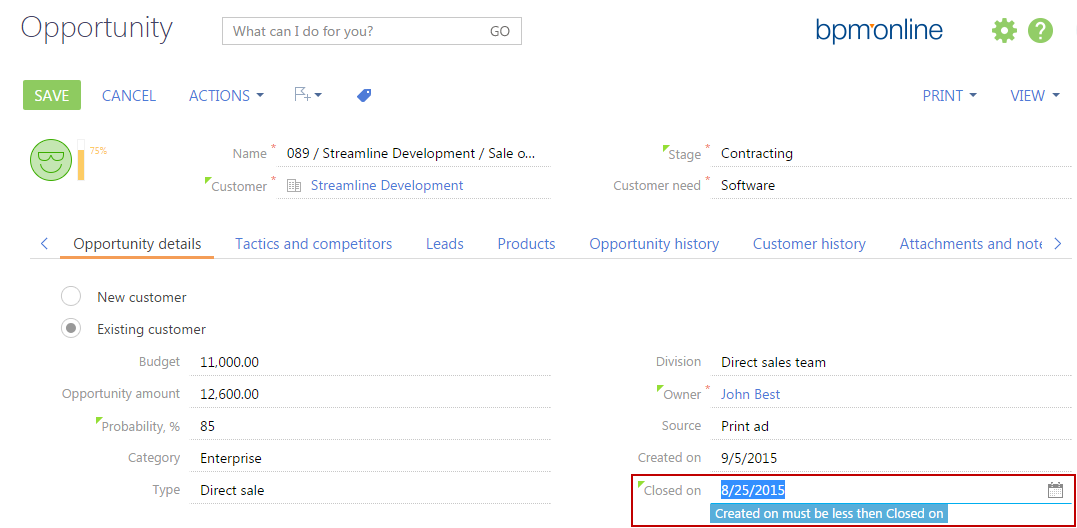Open the help question mark icon
Viewport: 1077px width, 528px height.
point(1040,31)
